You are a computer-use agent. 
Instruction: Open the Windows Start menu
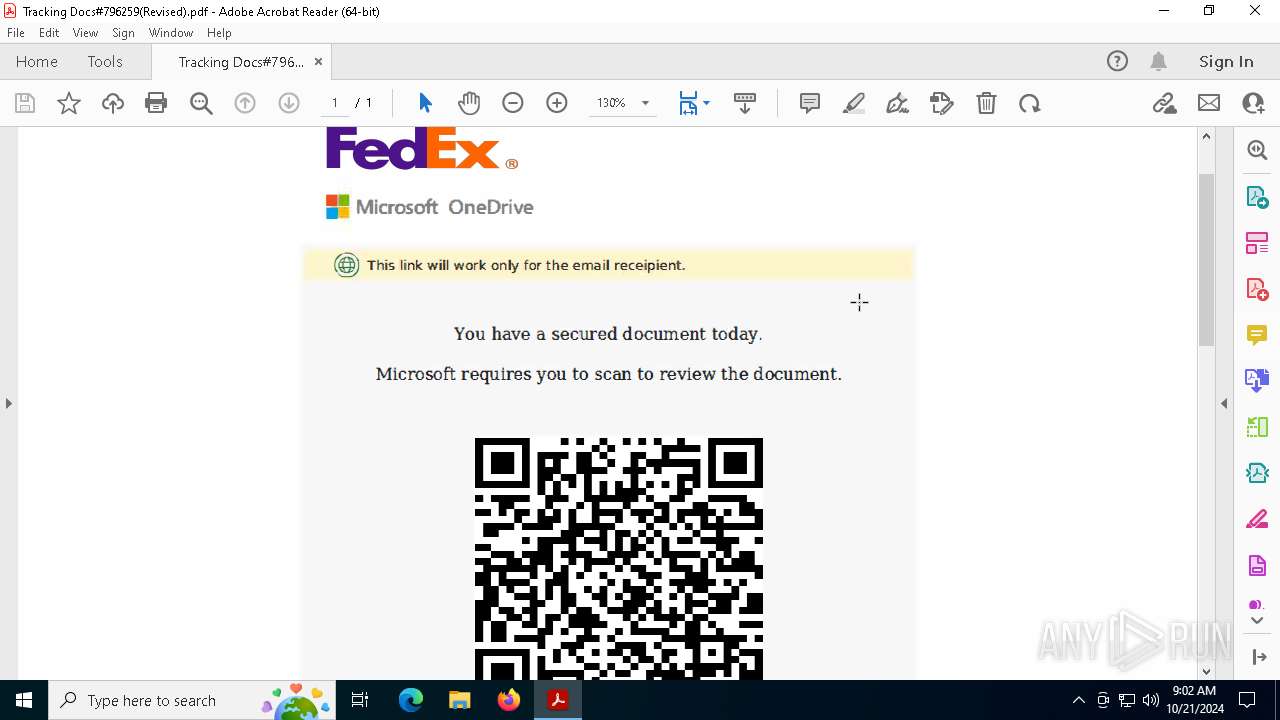point(24,700)
